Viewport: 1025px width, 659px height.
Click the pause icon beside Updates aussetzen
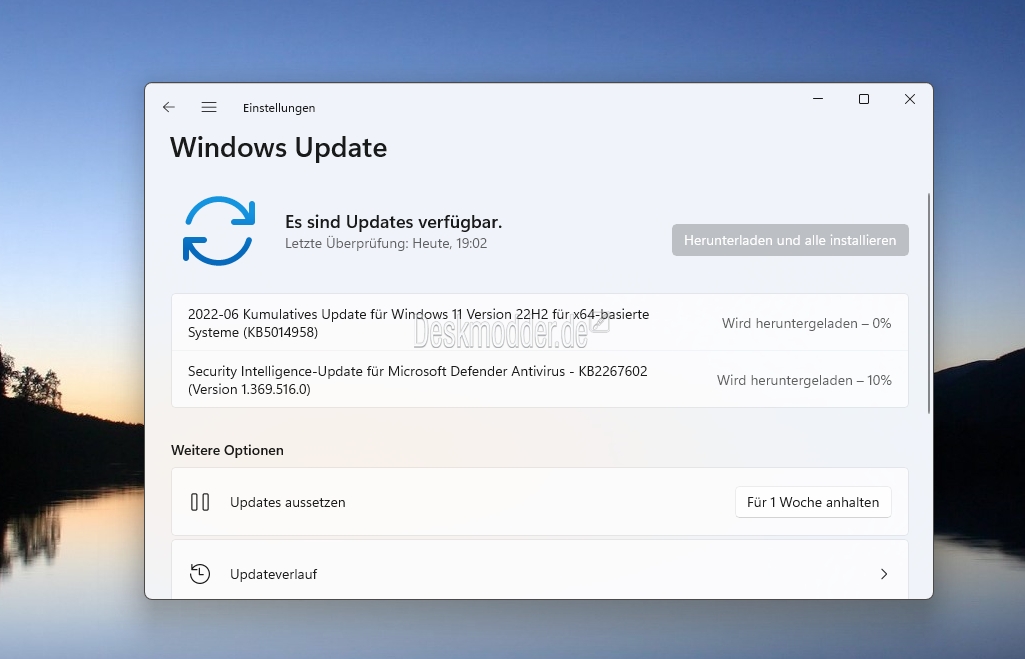click(x=200, y=502)
